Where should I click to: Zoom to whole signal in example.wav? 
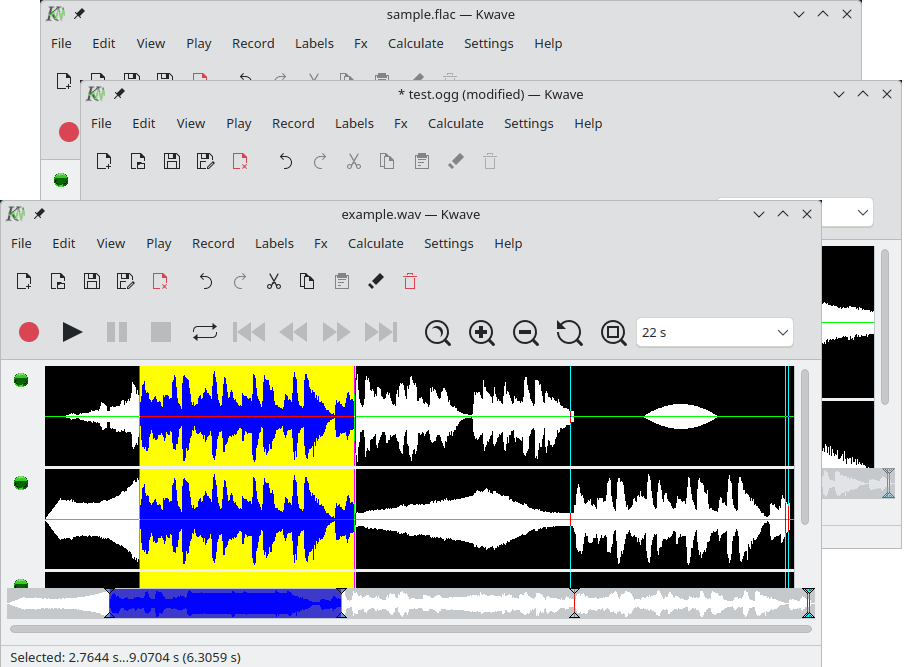click(x=614, y=333)
